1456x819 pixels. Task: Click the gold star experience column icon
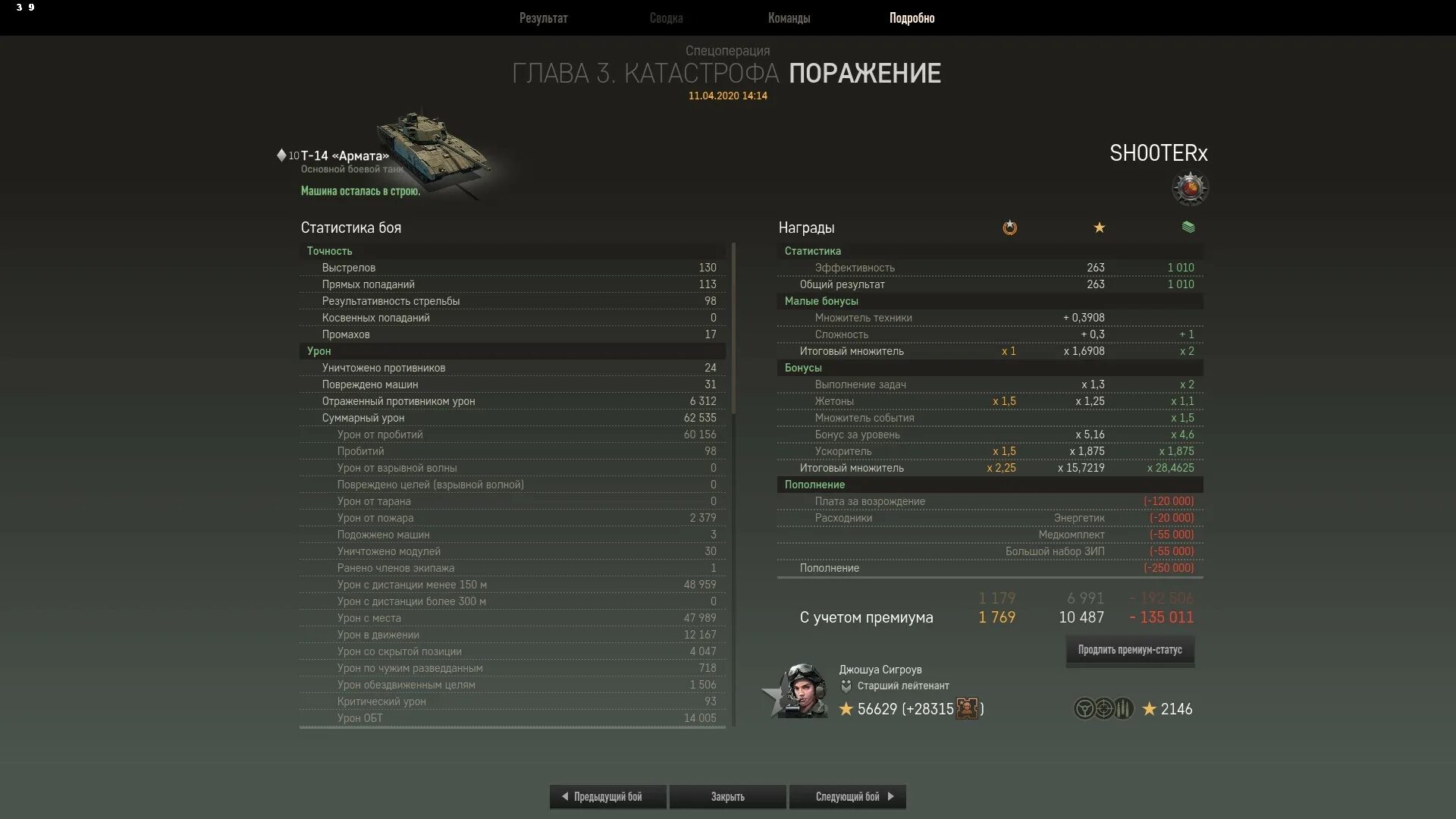tap(1099, 227)
